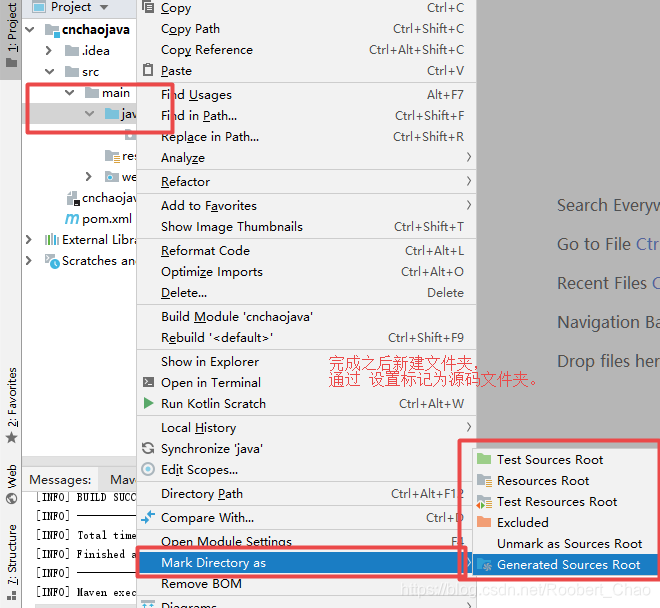
Task: Click the Copy icon in context menu
Action: point(148,7)
